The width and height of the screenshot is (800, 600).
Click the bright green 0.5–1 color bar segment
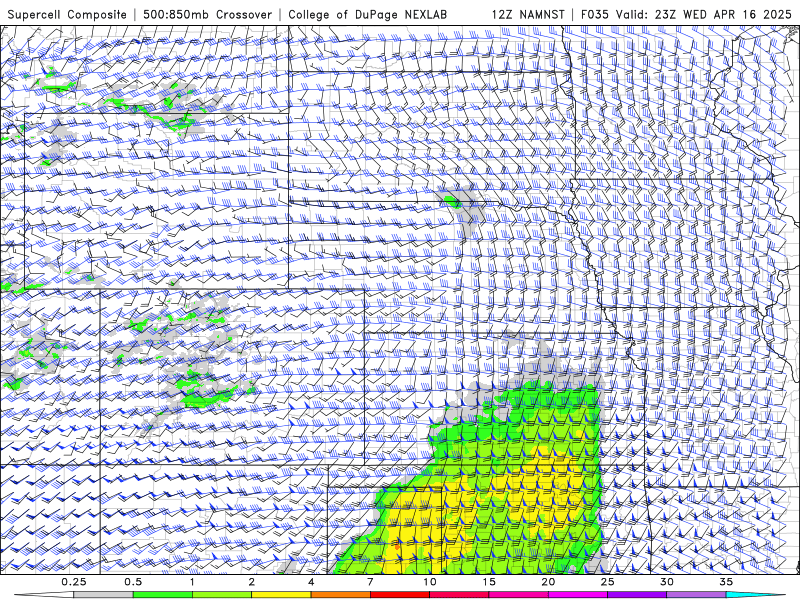tap(163, 595)
